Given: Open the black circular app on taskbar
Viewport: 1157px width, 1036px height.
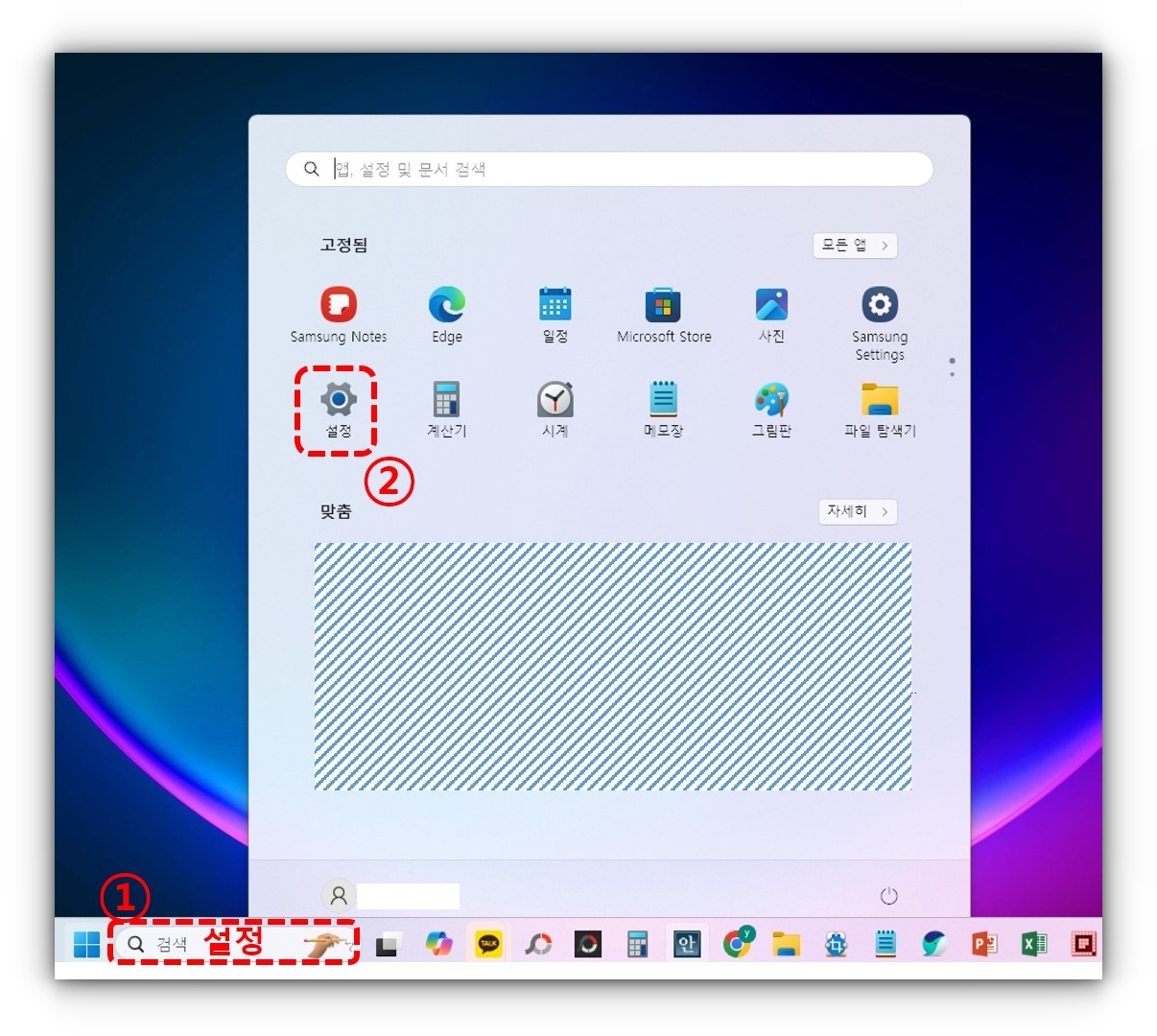Looking at the screenshot, I should pyautogui.click(x=588, y=945).
